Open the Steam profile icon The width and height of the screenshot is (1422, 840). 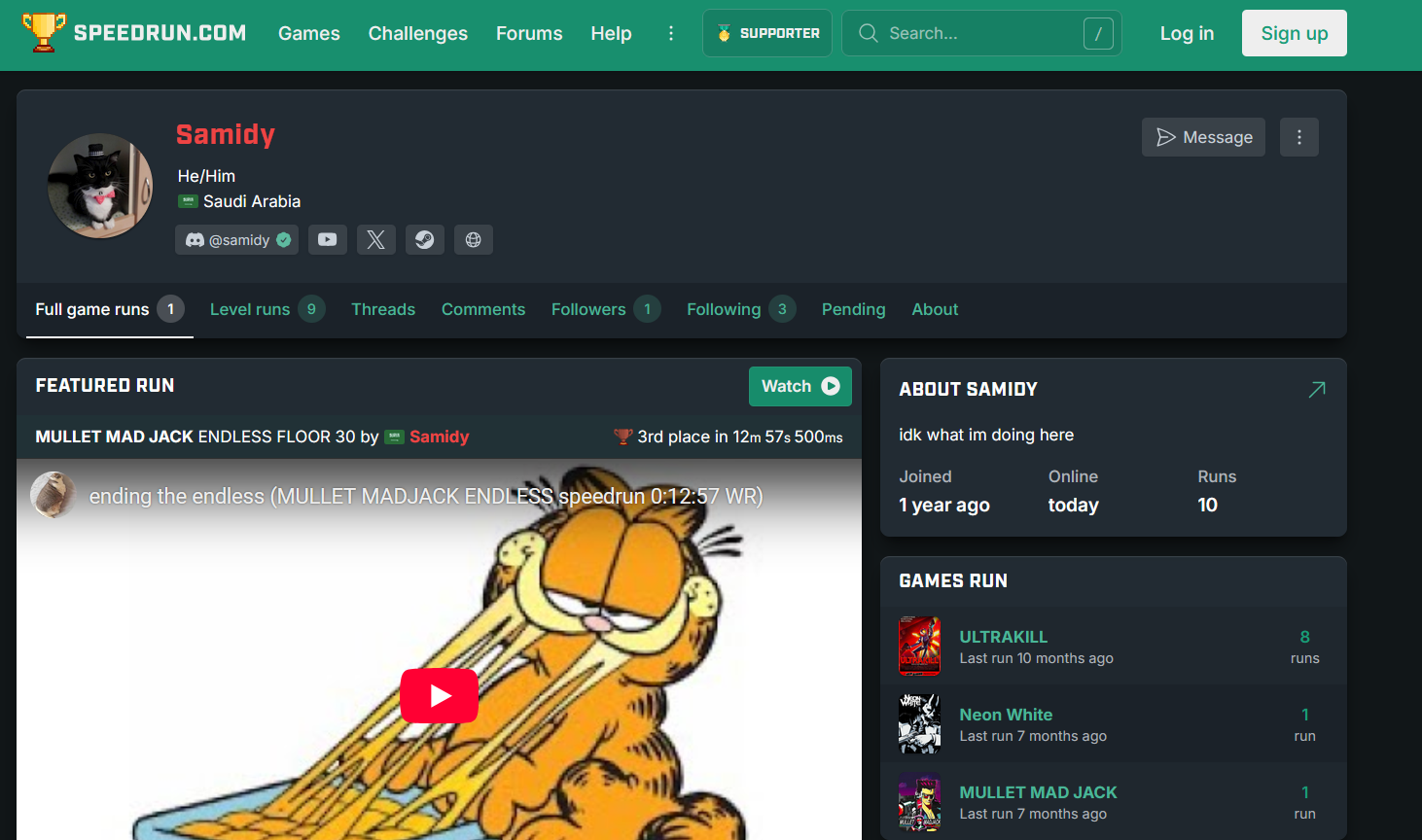[425, 240]
